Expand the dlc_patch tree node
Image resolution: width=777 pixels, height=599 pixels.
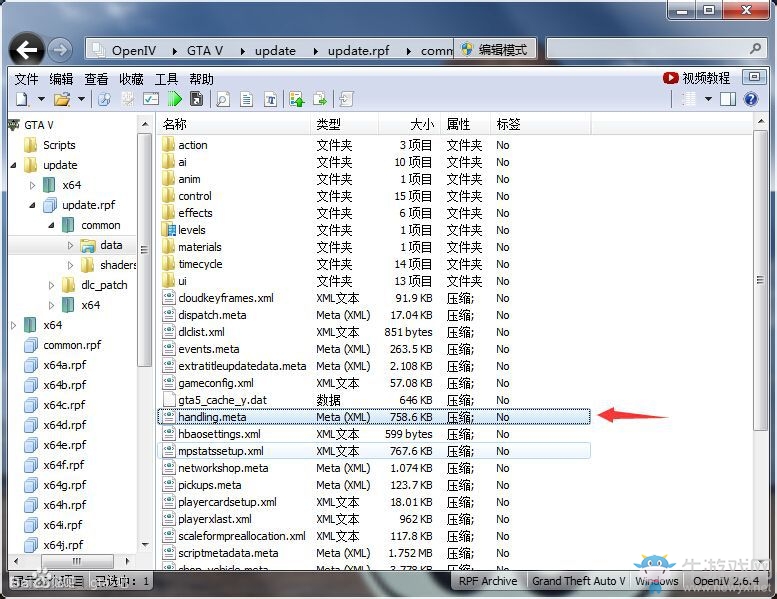52,285
